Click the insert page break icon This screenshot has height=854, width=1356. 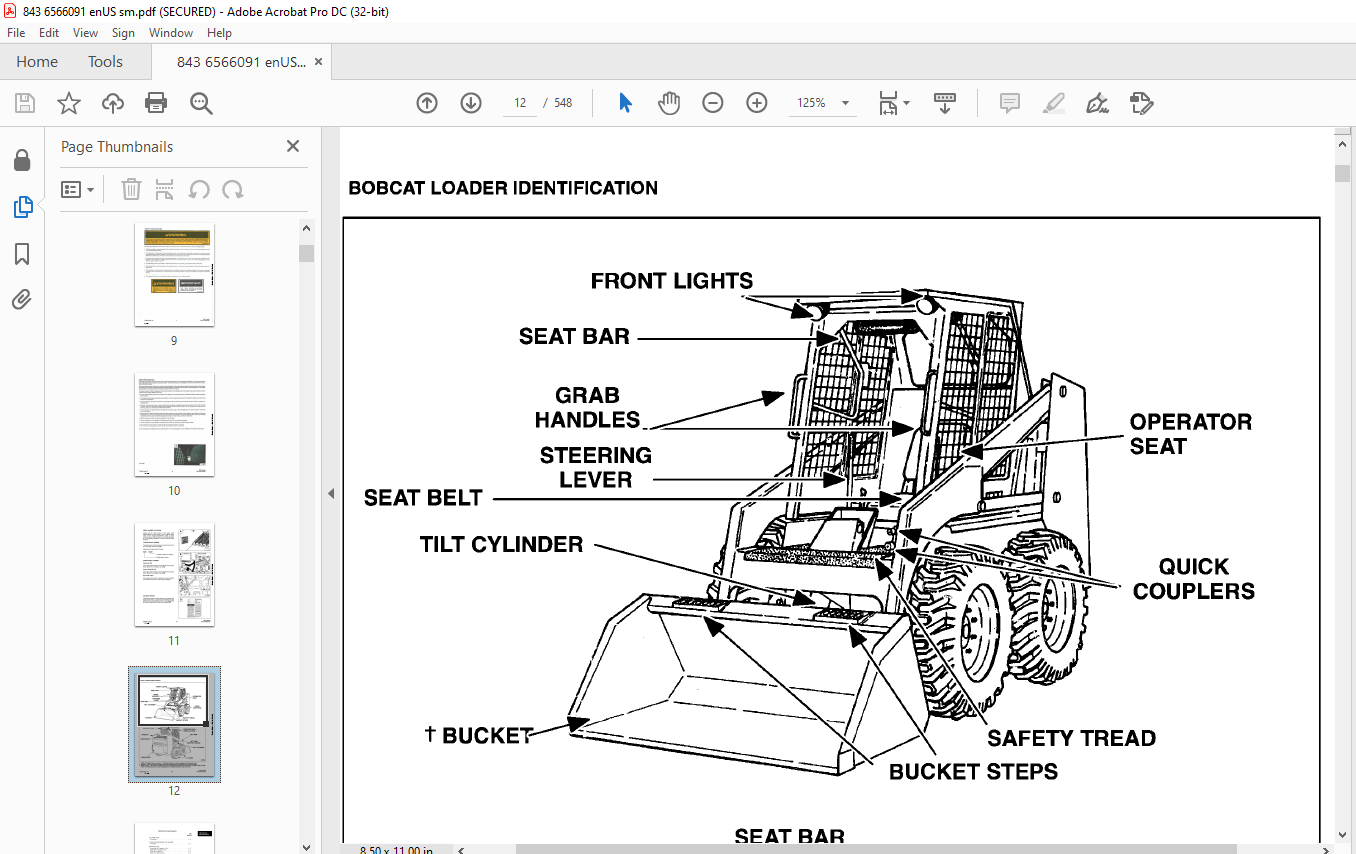(x=165, y=189)
